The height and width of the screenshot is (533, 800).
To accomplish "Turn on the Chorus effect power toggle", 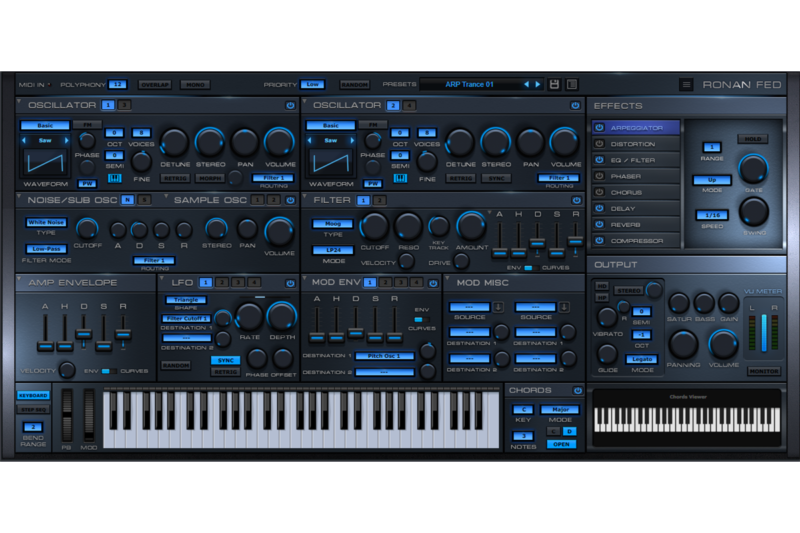I will point(599,192).
